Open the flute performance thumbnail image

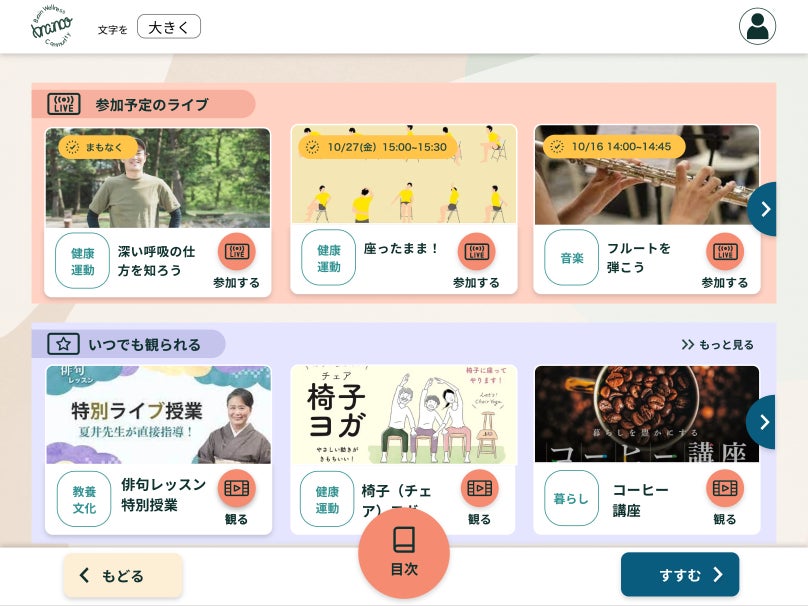[647, 175]
